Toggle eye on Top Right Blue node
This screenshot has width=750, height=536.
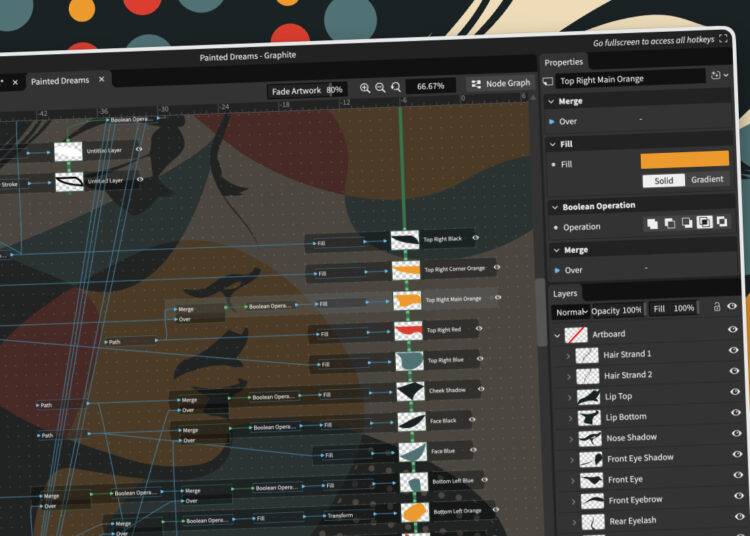[x=480, y=359]
